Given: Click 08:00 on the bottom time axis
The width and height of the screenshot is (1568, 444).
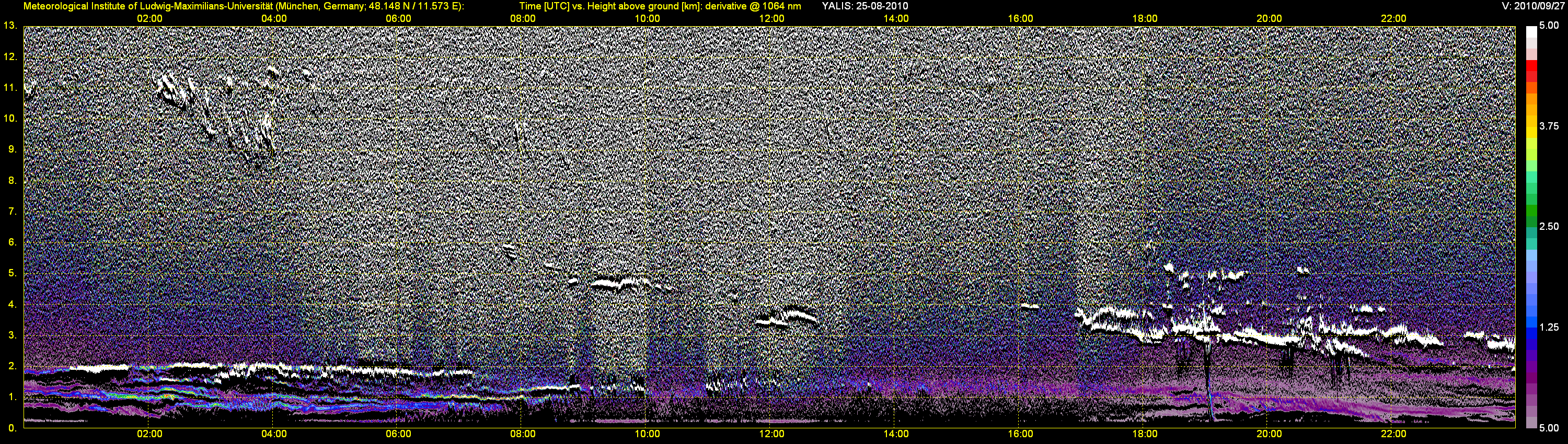Looking at the screenshot, I should [523, 434].
